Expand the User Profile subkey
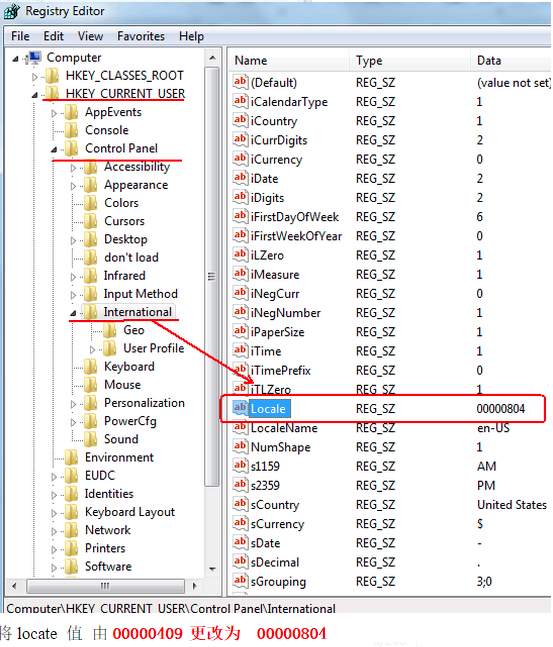The width and height of the screenshot is (553, 647). click(92, 349)
